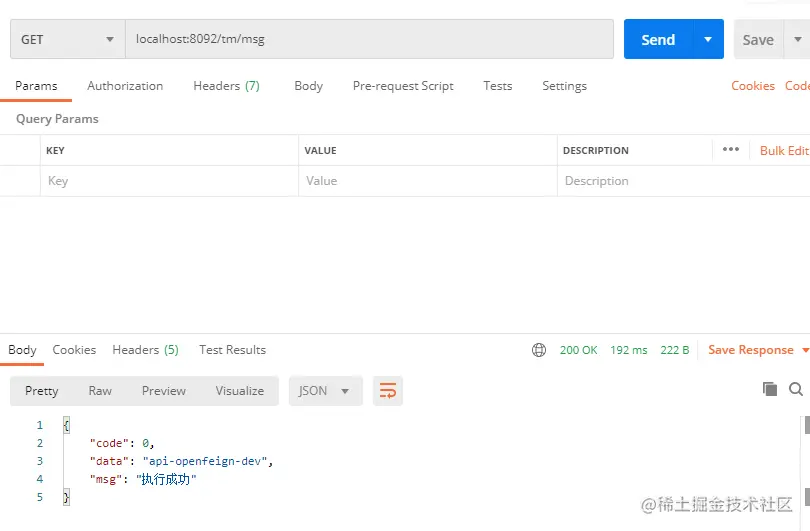
Task: Open the Pre-request Script tab
Action: [x=403, y=86]
